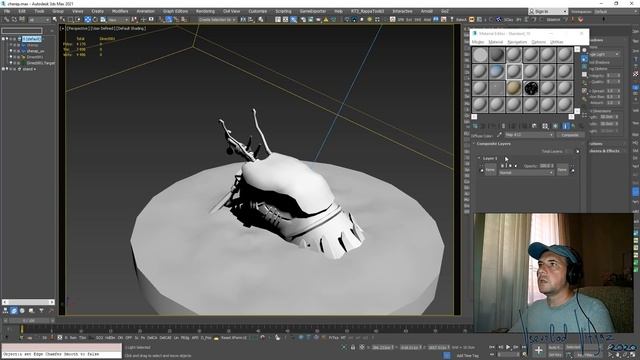Select the Select and Rotate tool
This screenshot has height=360, width=640.
click(95, 20)
